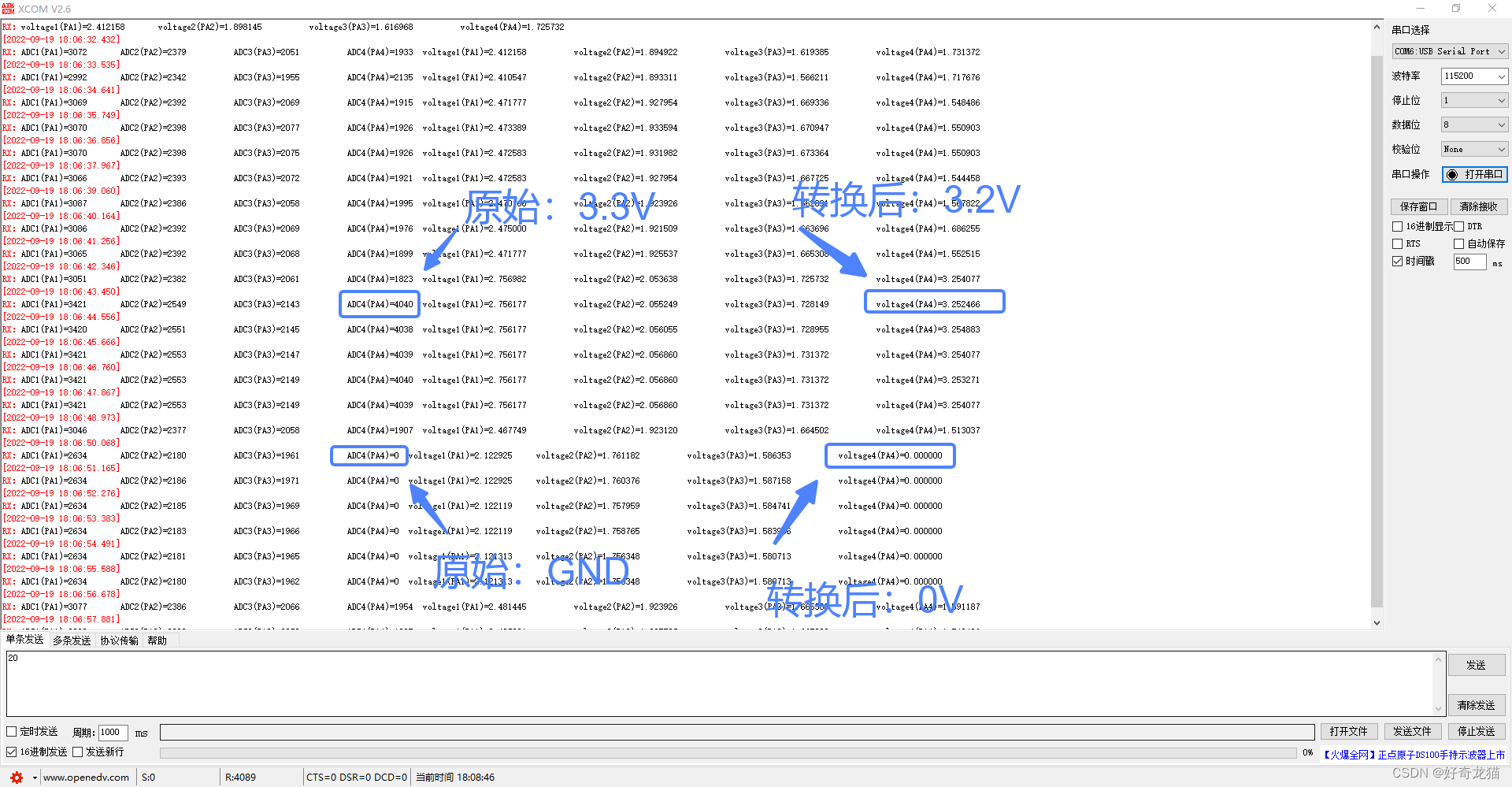The image size is (1512, 787).
Task: Restore down the XCOM window
Action: [x=1456, y=9]
